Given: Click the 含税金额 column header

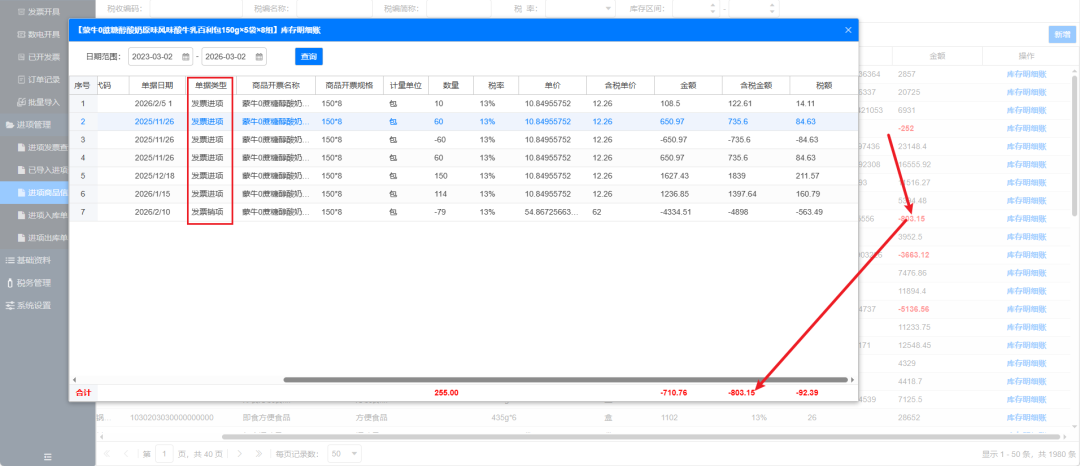Looking at the screenshot, I should pos(756,86).
